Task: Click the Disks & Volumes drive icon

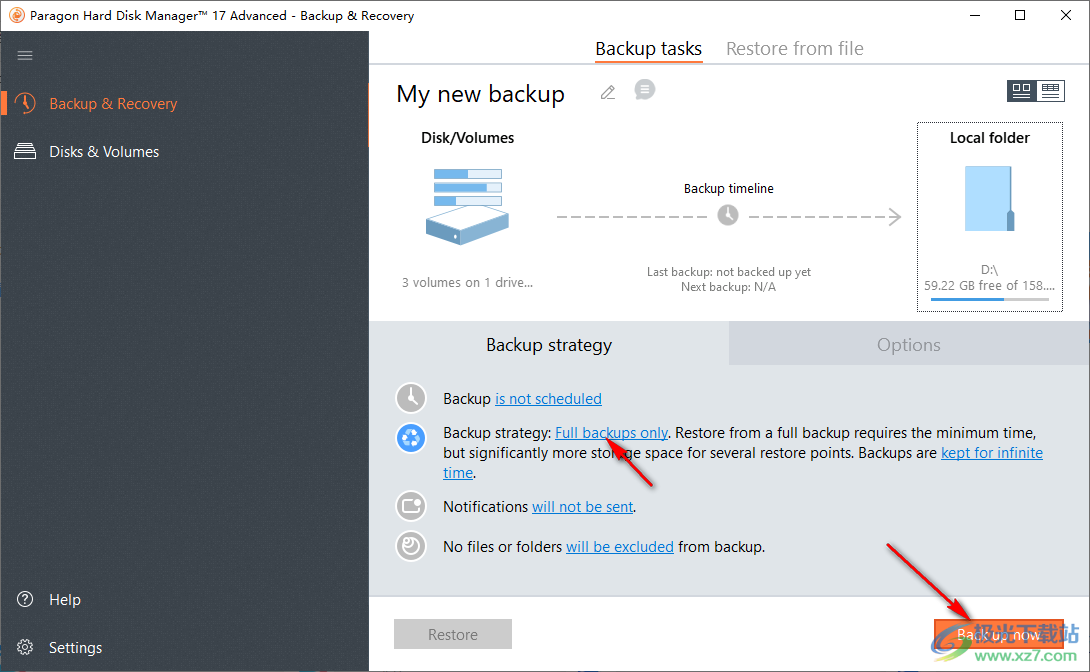Action: tap(25, 151)
